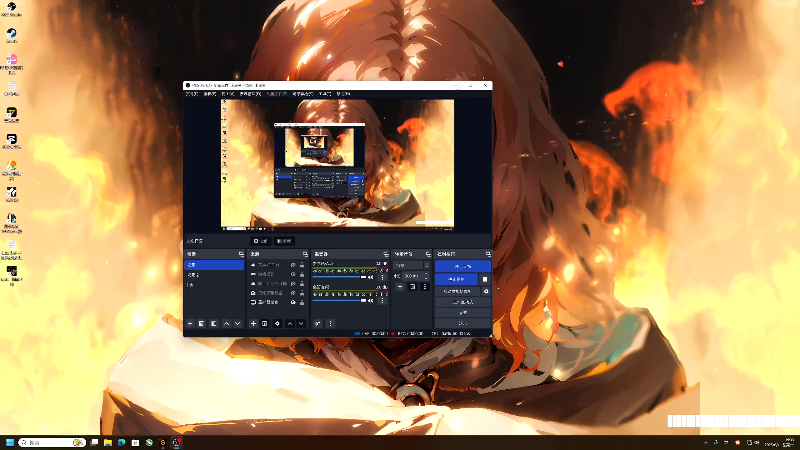The height and width of the screenshot is (450, 800).
Task: Toggle visibility eye of the second source
Action: 293,274
